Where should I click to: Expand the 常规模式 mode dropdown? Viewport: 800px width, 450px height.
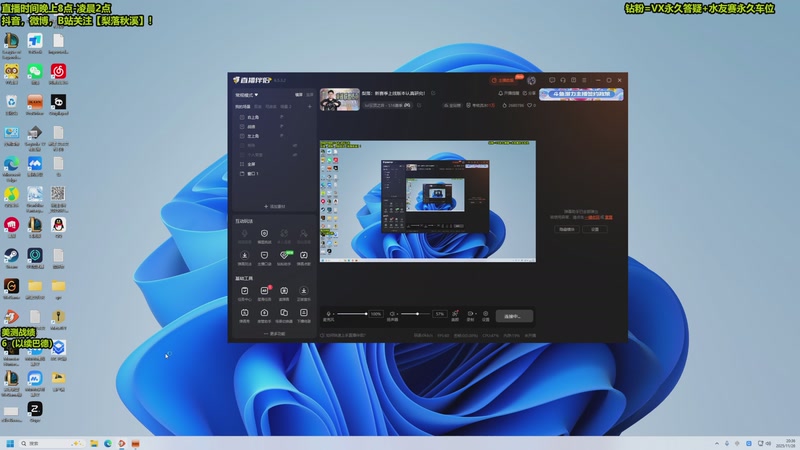pyautogui.click(x=246, y=95)
